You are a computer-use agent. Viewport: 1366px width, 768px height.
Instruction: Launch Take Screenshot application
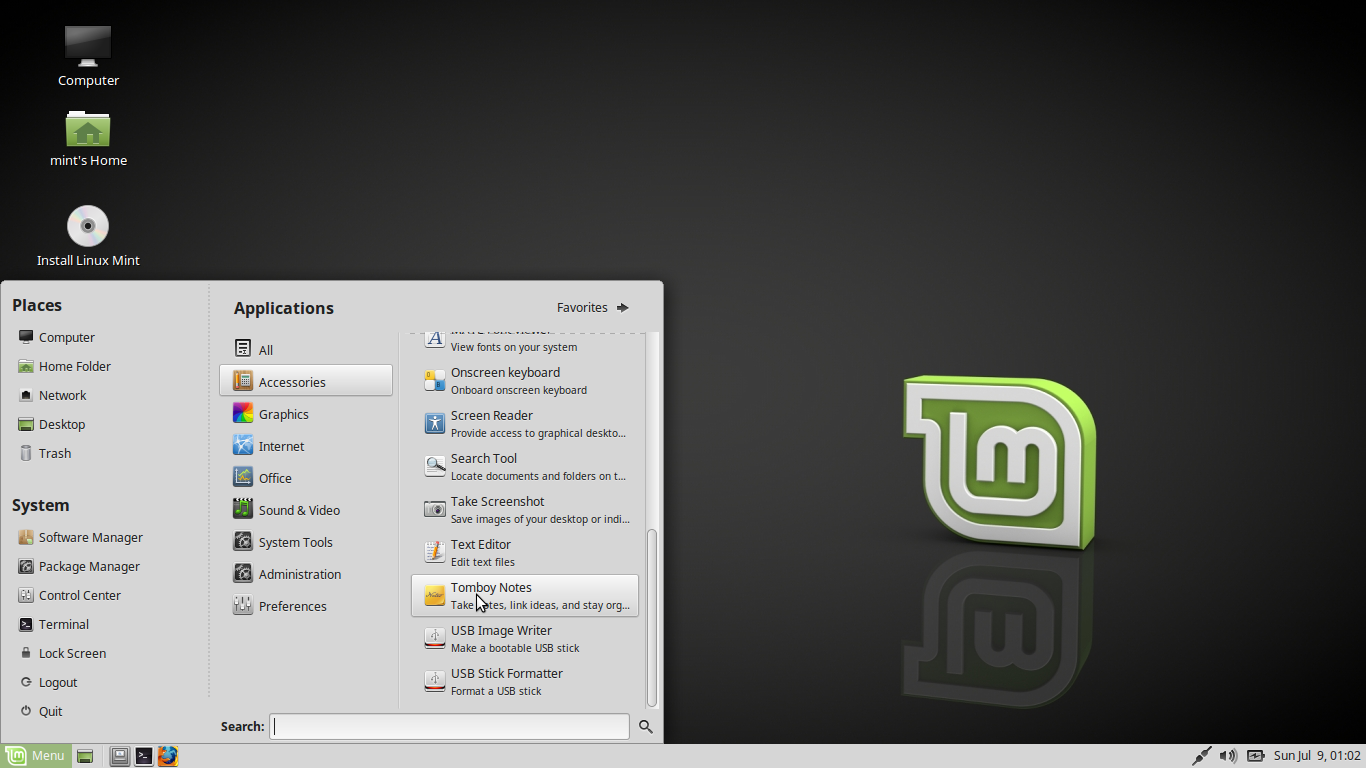pos(525,509)
